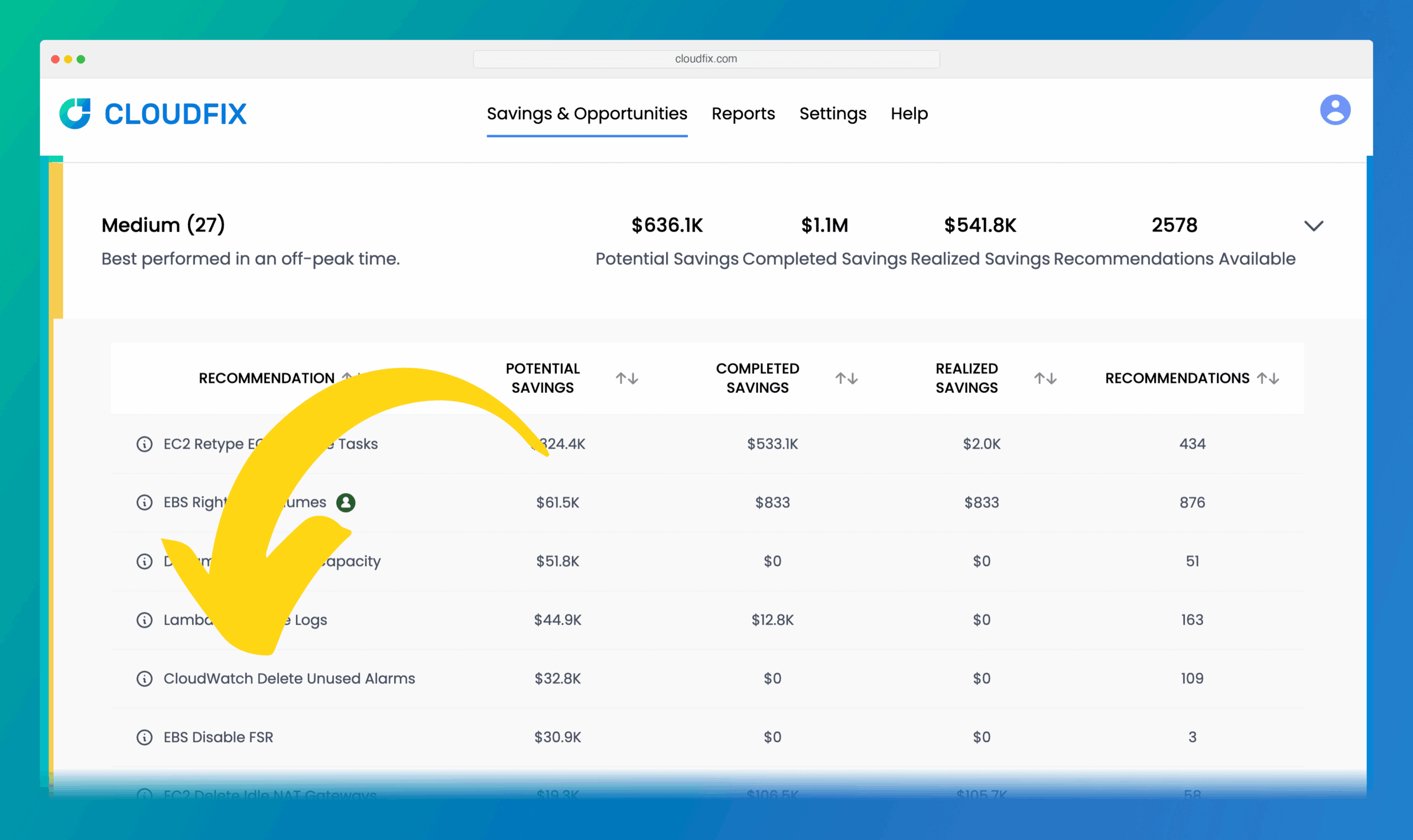Click the $61.5K potential savings cell

pos(557,503)
